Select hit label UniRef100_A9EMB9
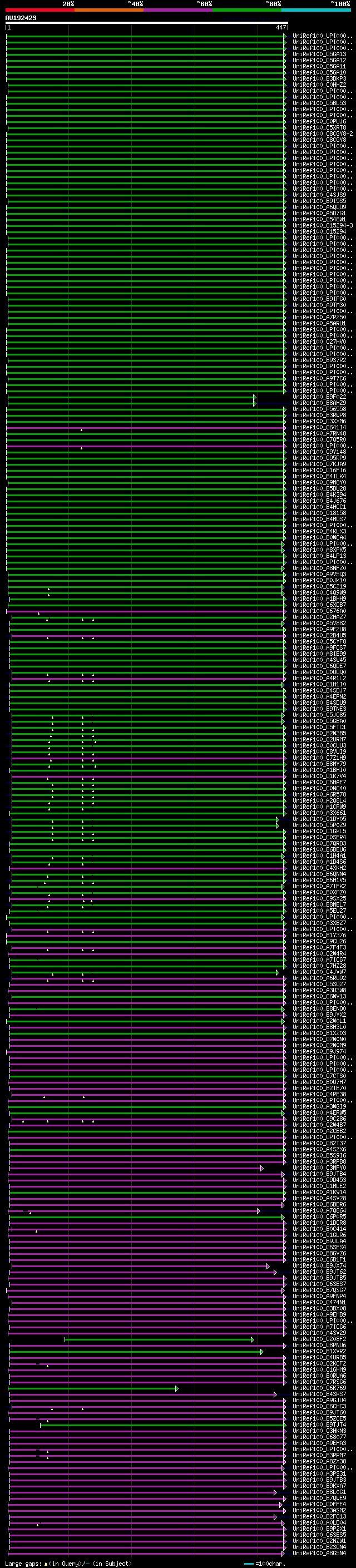 (319, 1315)
